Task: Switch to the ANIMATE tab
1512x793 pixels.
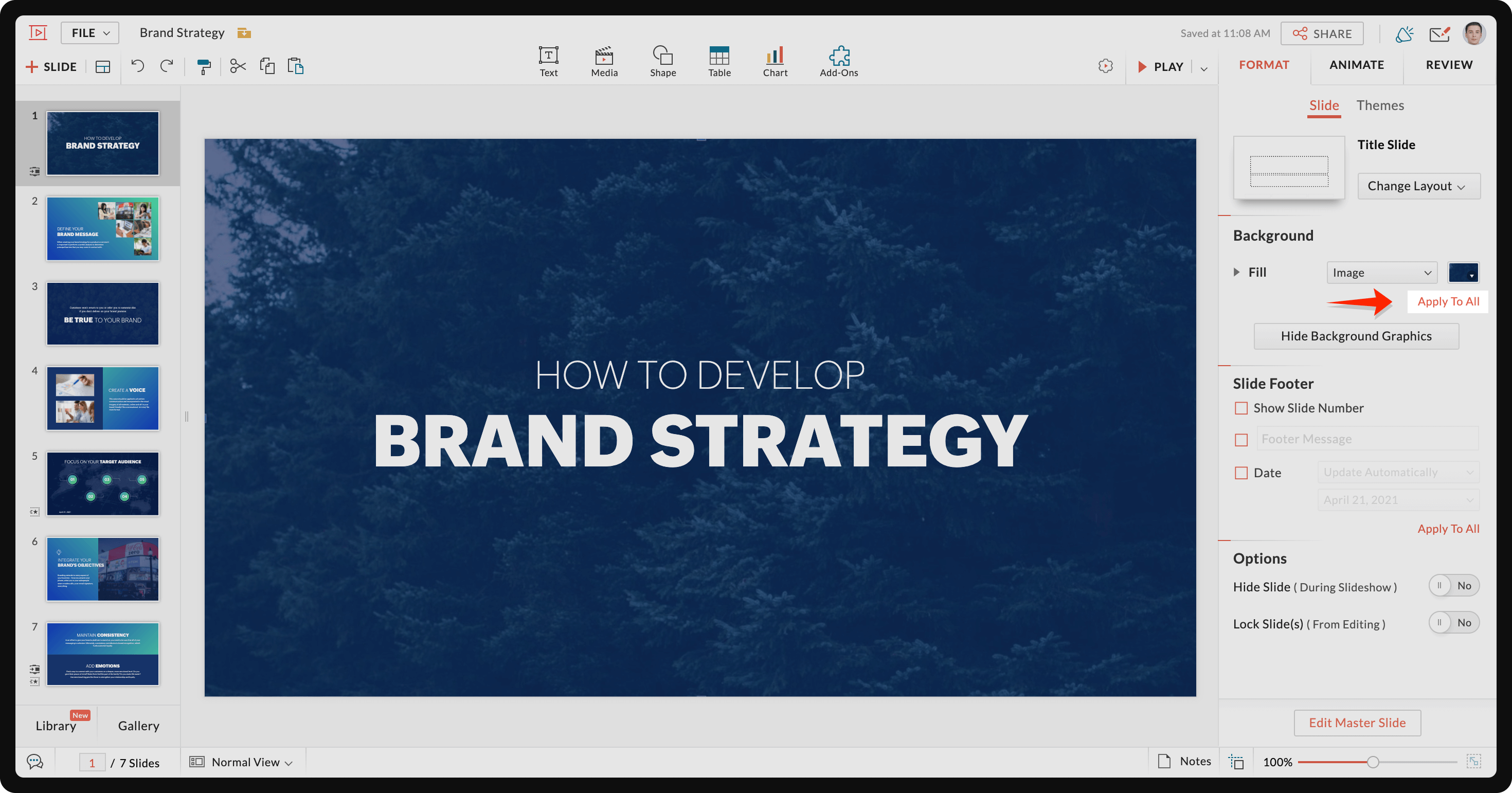Action: 1357,65
